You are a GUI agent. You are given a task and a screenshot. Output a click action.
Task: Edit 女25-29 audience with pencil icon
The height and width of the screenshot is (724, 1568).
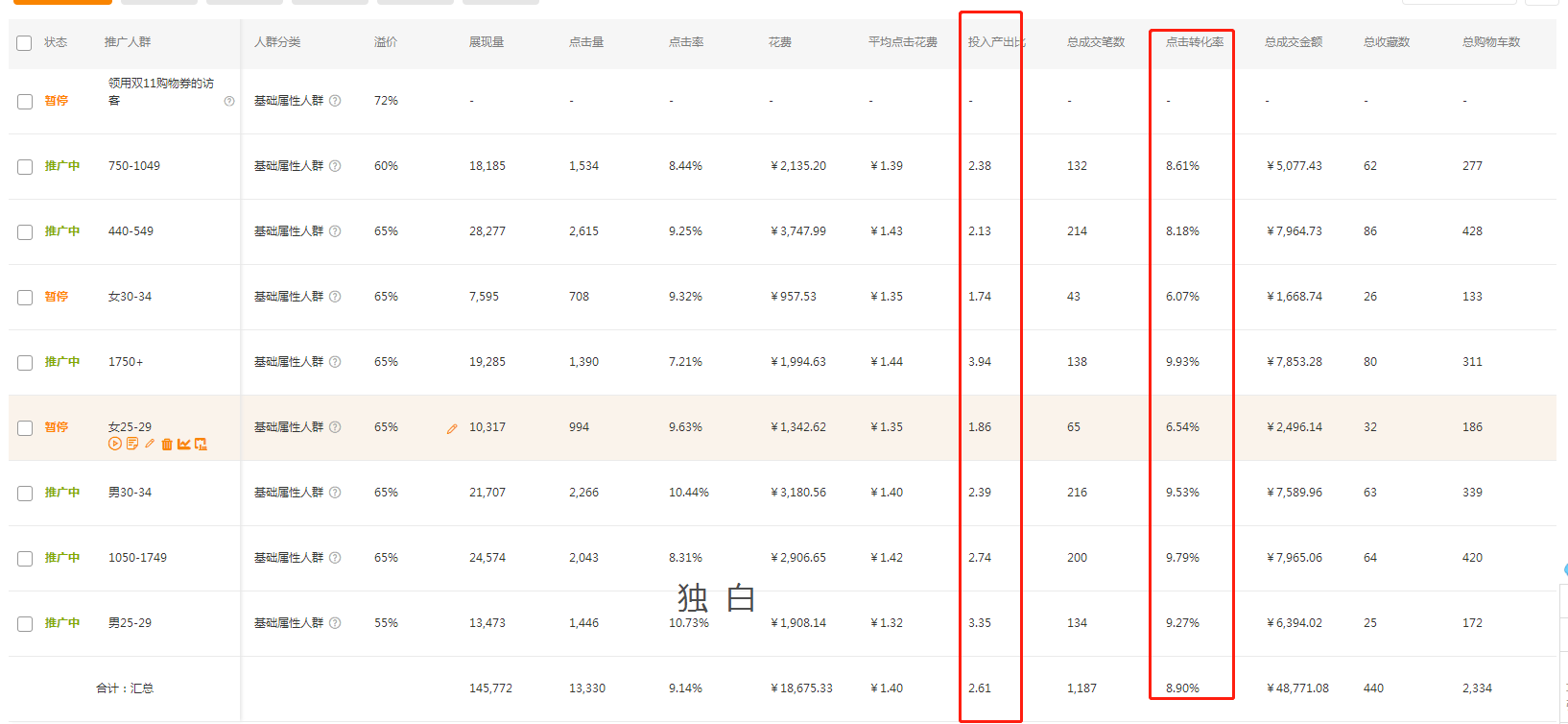click(x=150, y=444)
